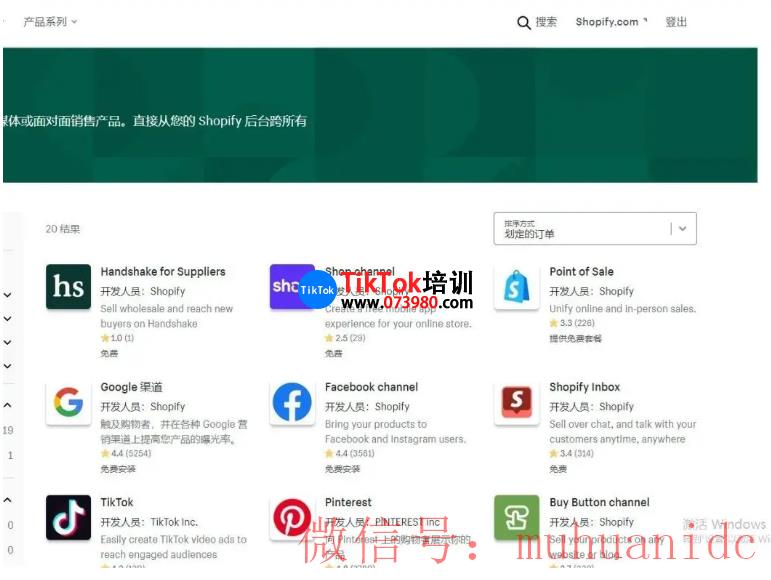771x580 pixels.
Task: Click 免费安装 under Facebook channel
Action: click(x=342, y=469)
